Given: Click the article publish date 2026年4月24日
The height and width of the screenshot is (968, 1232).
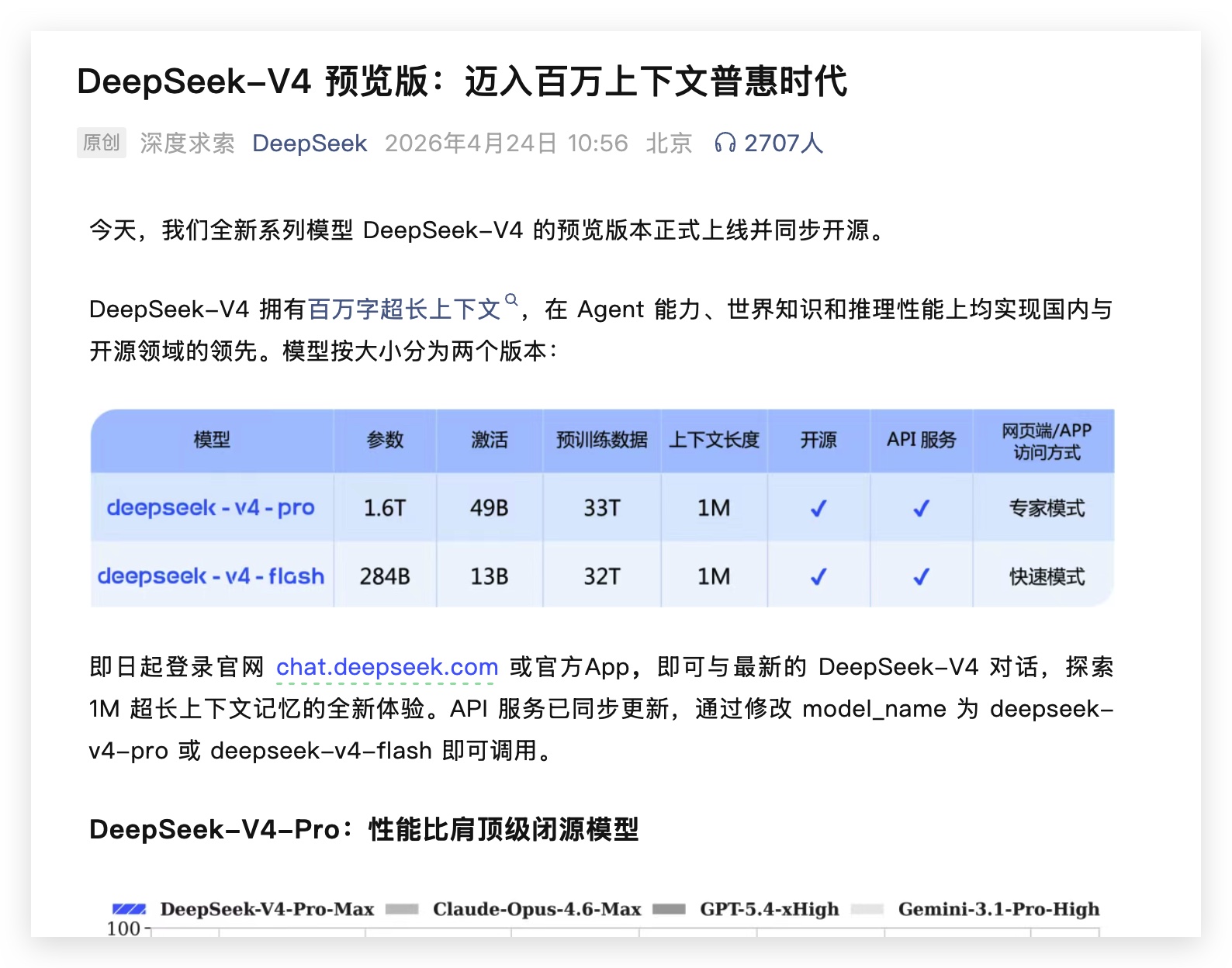Looking at the screenshot, I should coord(470,143).
